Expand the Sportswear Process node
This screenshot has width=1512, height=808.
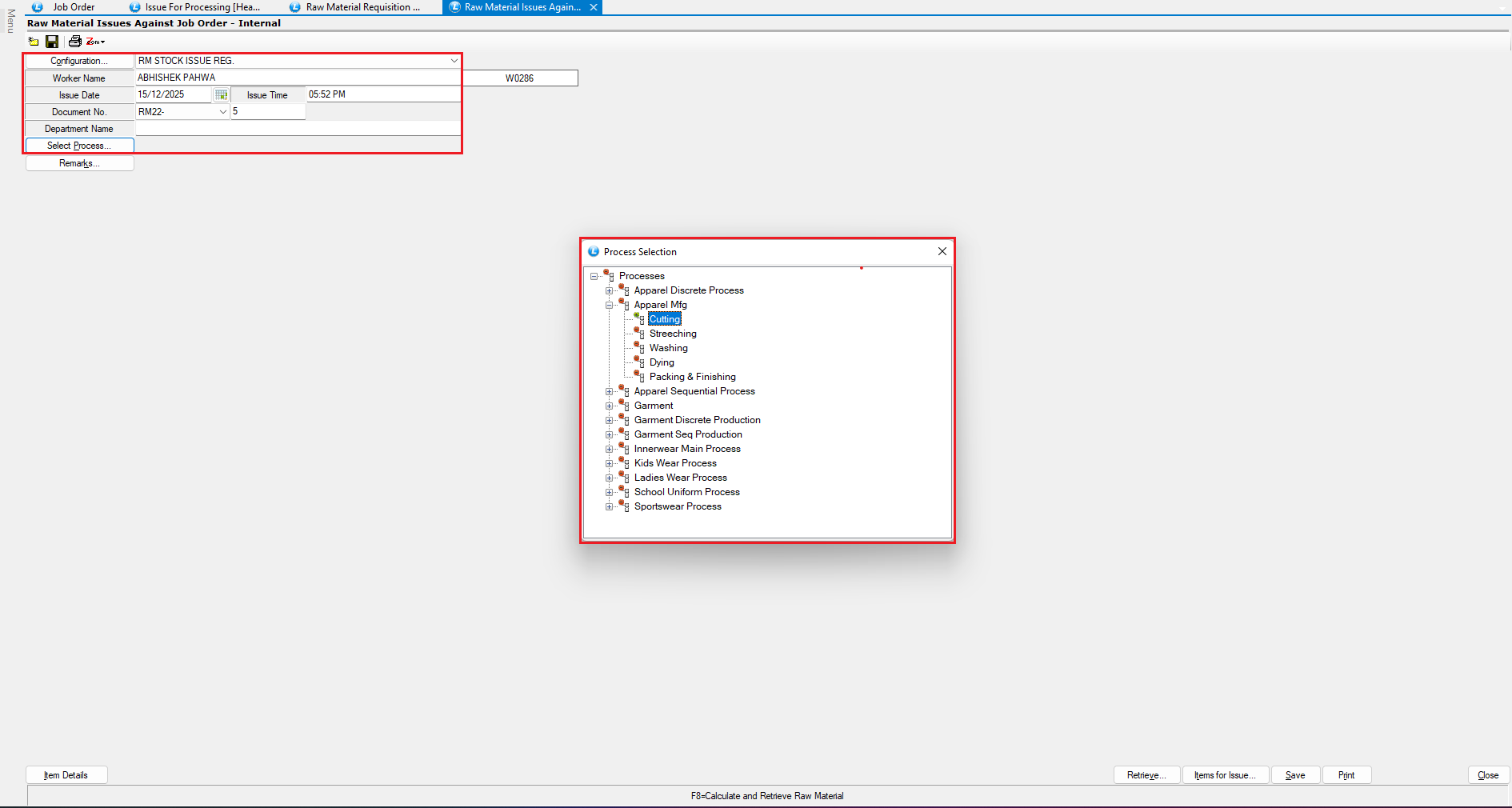[609, 506]
